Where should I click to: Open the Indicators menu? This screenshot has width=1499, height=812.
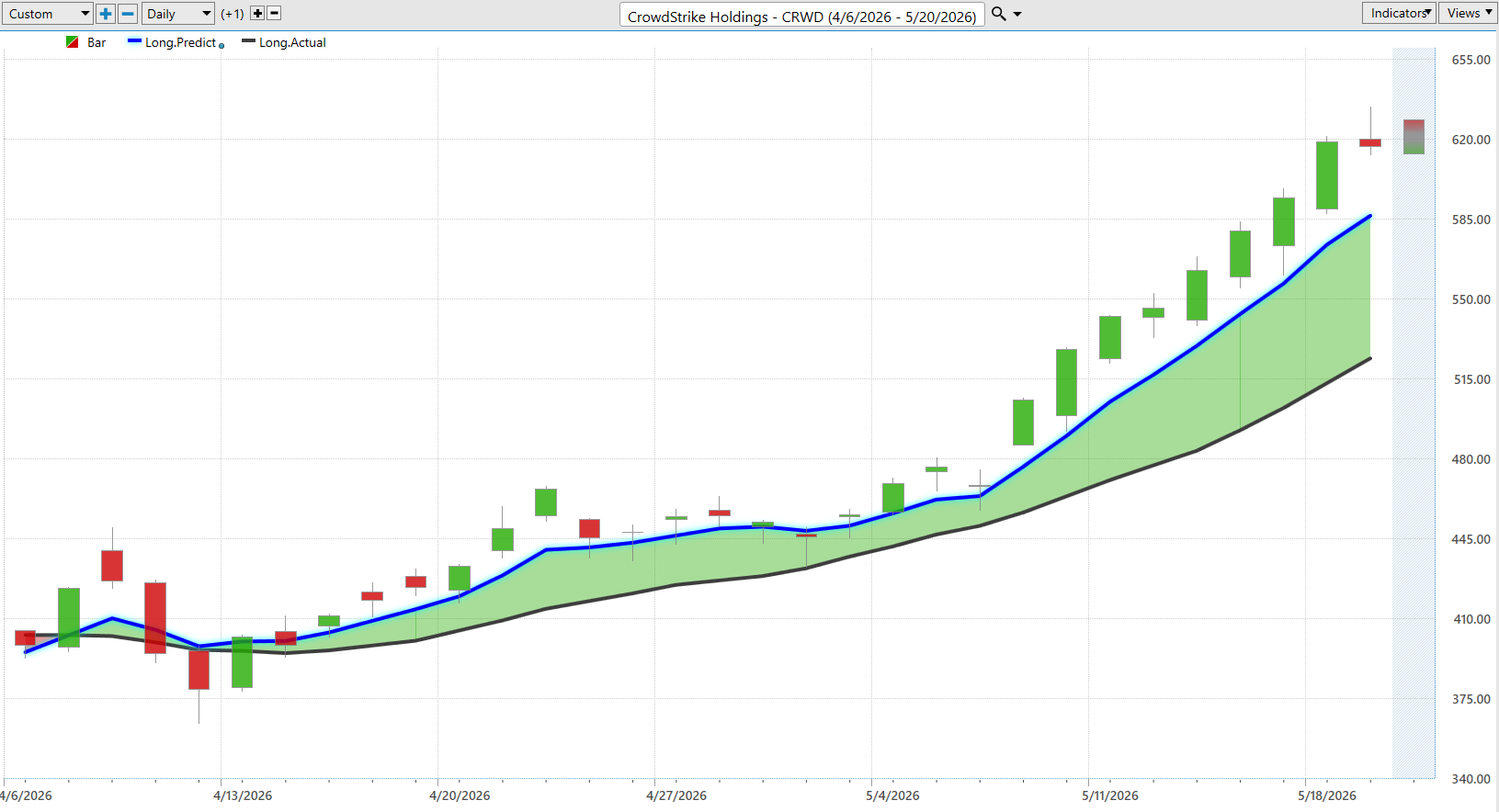pyautogui.click(x=1399, y=13)
